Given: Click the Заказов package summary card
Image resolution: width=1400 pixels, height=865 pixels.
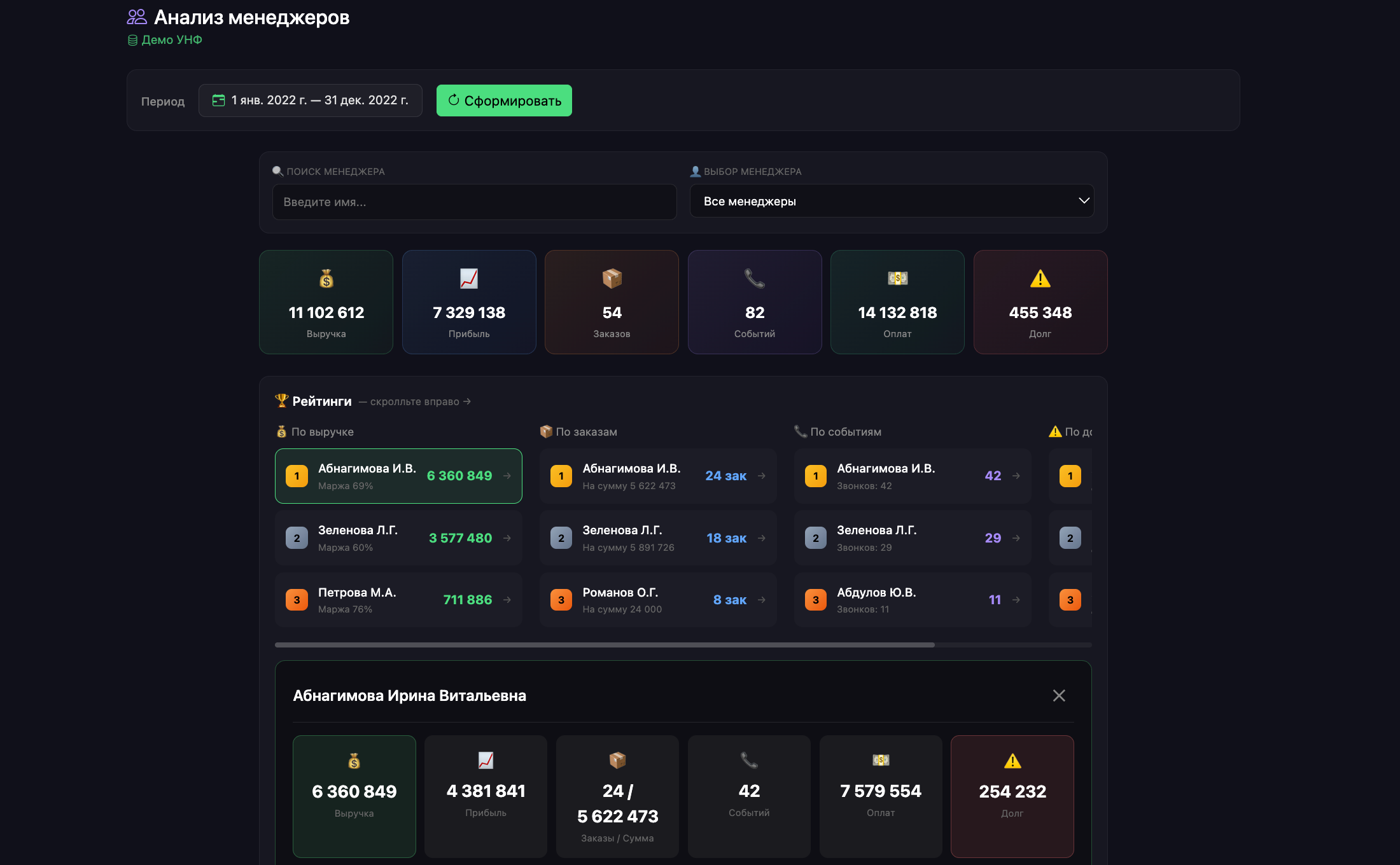Looking at the screenshot, I should click(x=612, y=302).
